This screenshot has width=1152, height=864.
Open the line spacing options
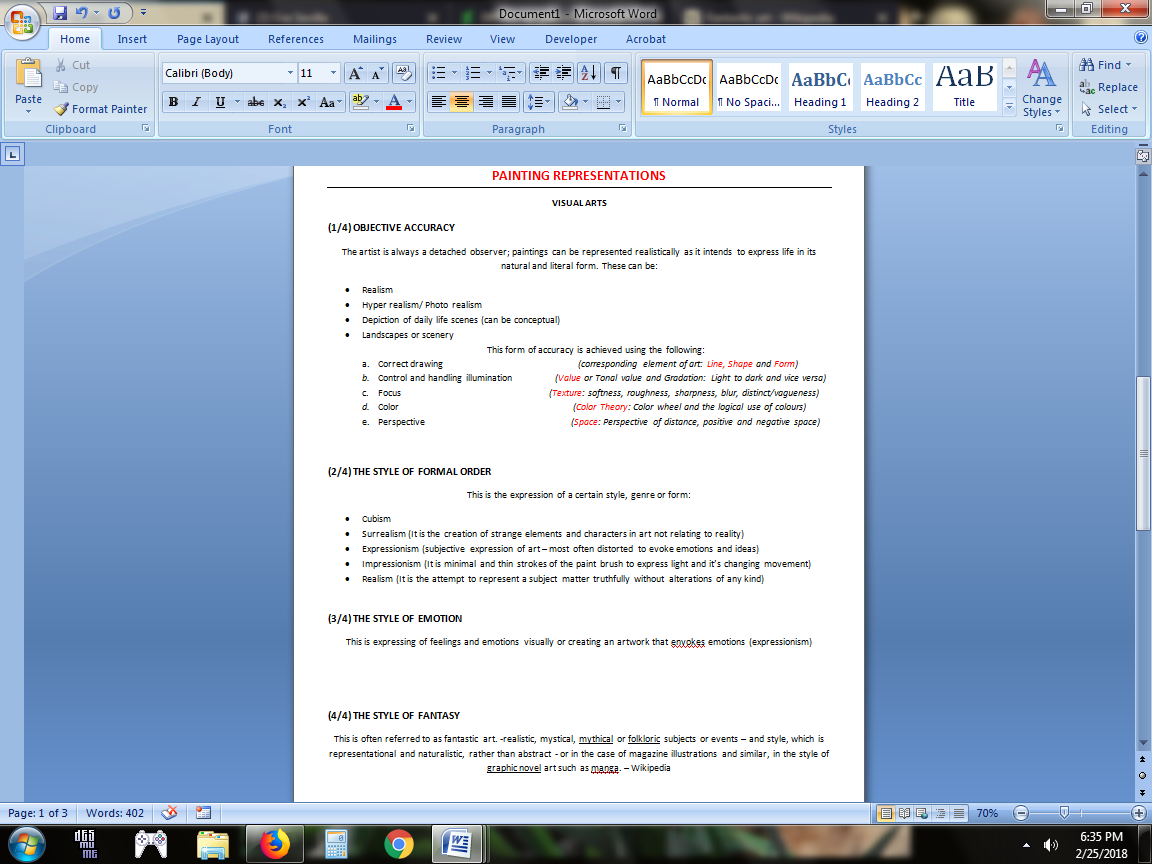pyautogui.click(x=539, y=102)
